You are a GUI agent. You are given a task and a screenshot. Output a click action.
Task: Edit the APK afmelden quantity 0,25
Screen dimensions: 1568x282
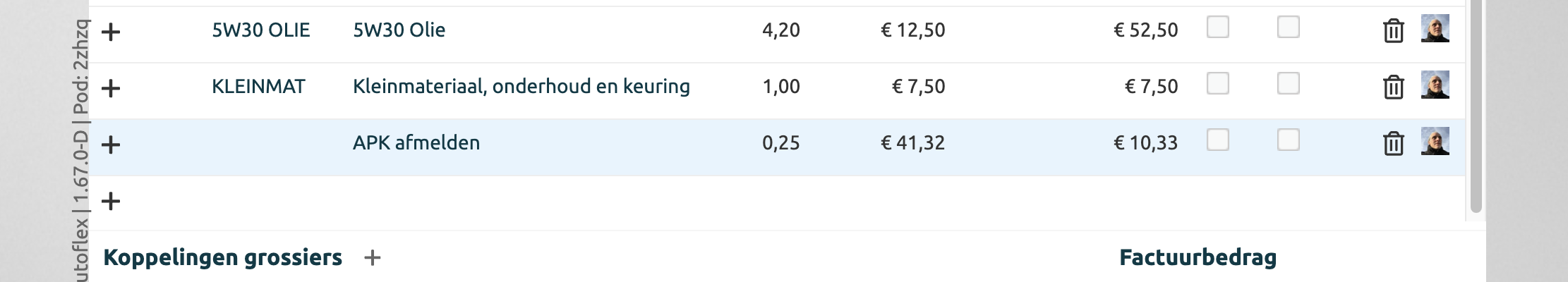[780, 143]
